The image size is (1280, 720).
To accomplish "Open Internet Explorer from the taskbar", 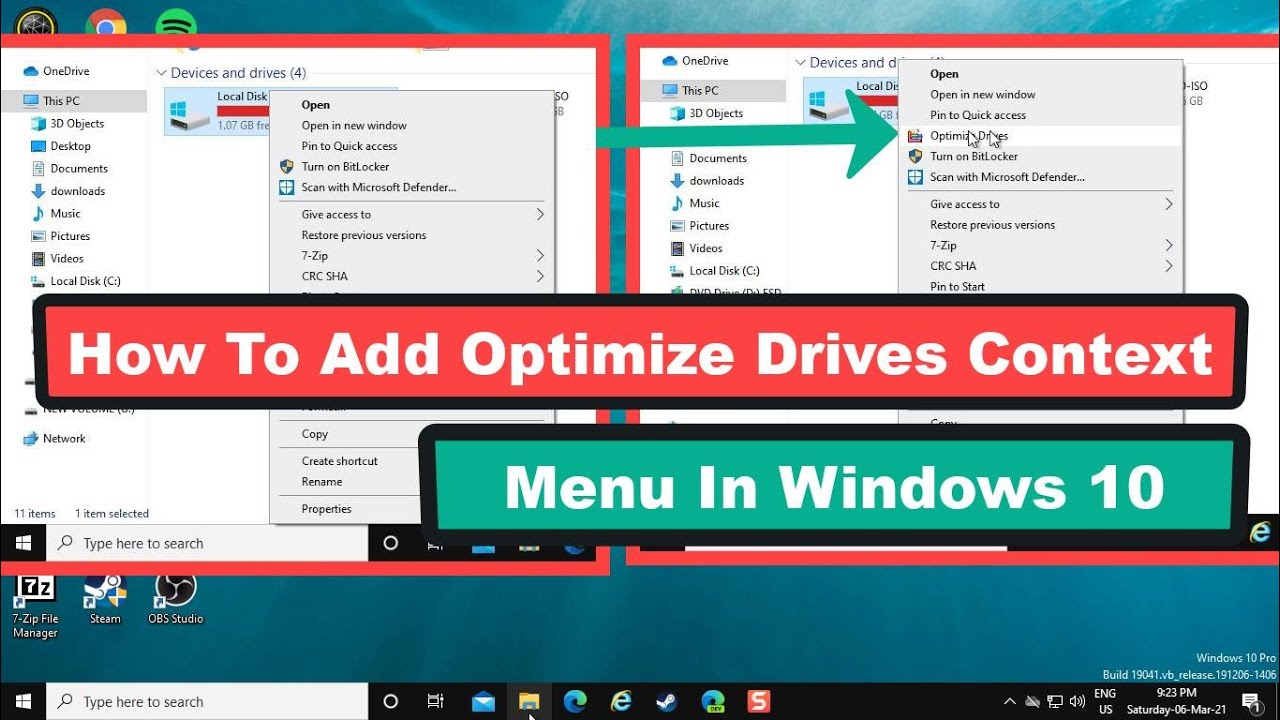I will point(621,701).
